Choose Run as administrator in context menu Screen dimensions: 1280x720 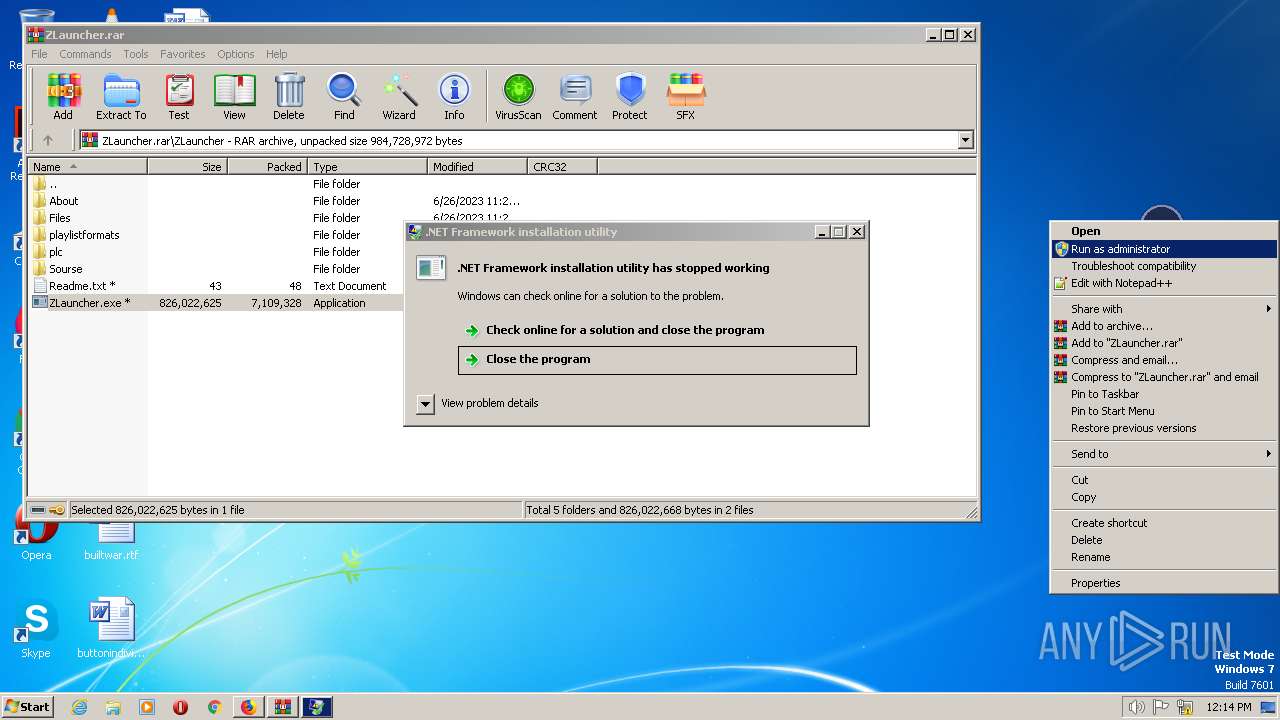point(1165,249)
